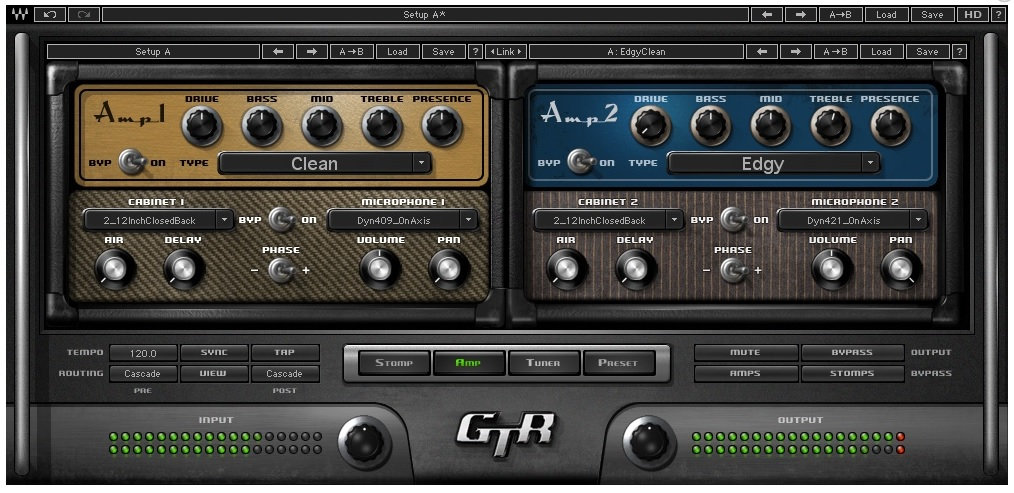Flip Amp 2 bypass/on switch

[581, 162]
